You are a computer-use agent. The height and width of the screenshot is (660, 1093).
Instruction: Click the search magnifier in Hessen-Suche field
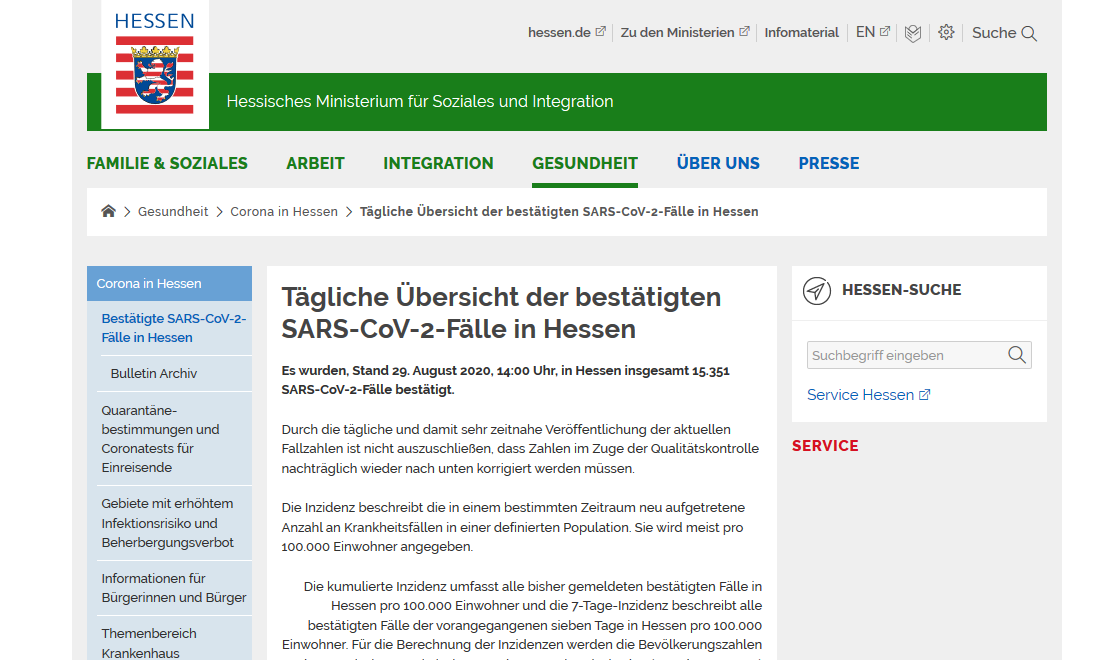tap(1017, 355)
